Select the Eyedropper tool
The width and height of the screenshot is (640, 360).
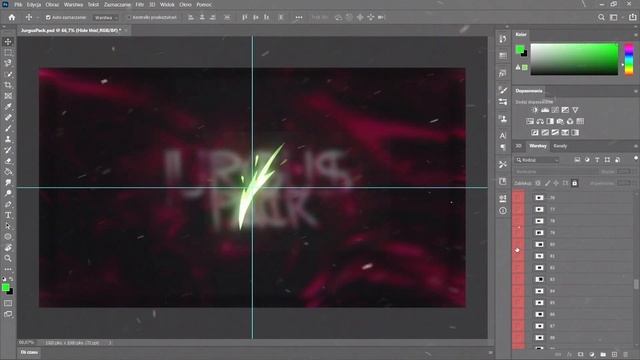coord(8,107)
